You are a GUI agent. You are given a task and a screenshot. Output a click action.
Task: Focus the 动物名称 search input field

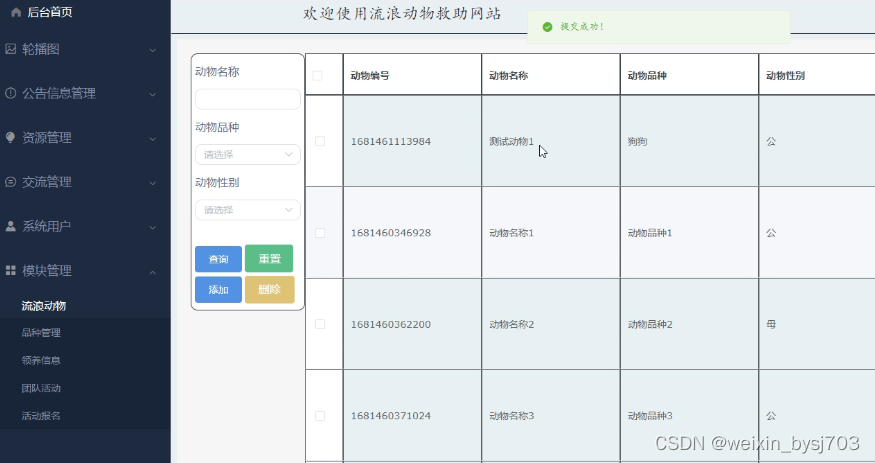[248, 99]
